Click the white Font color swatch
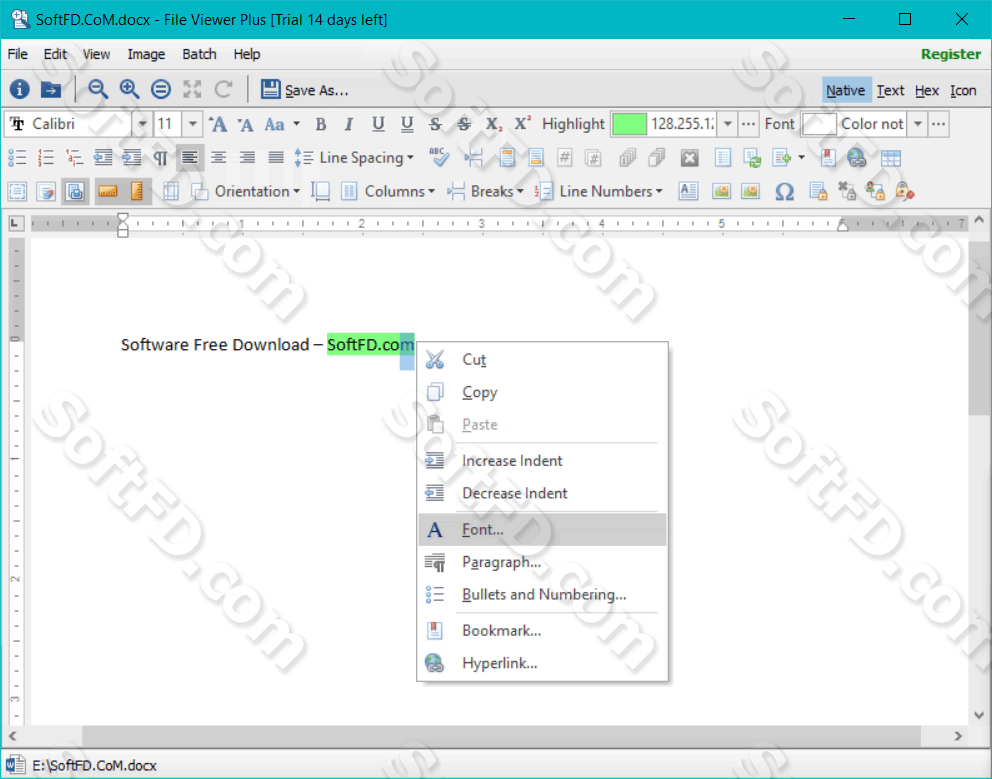992x779 pixels. pos(819,124)
